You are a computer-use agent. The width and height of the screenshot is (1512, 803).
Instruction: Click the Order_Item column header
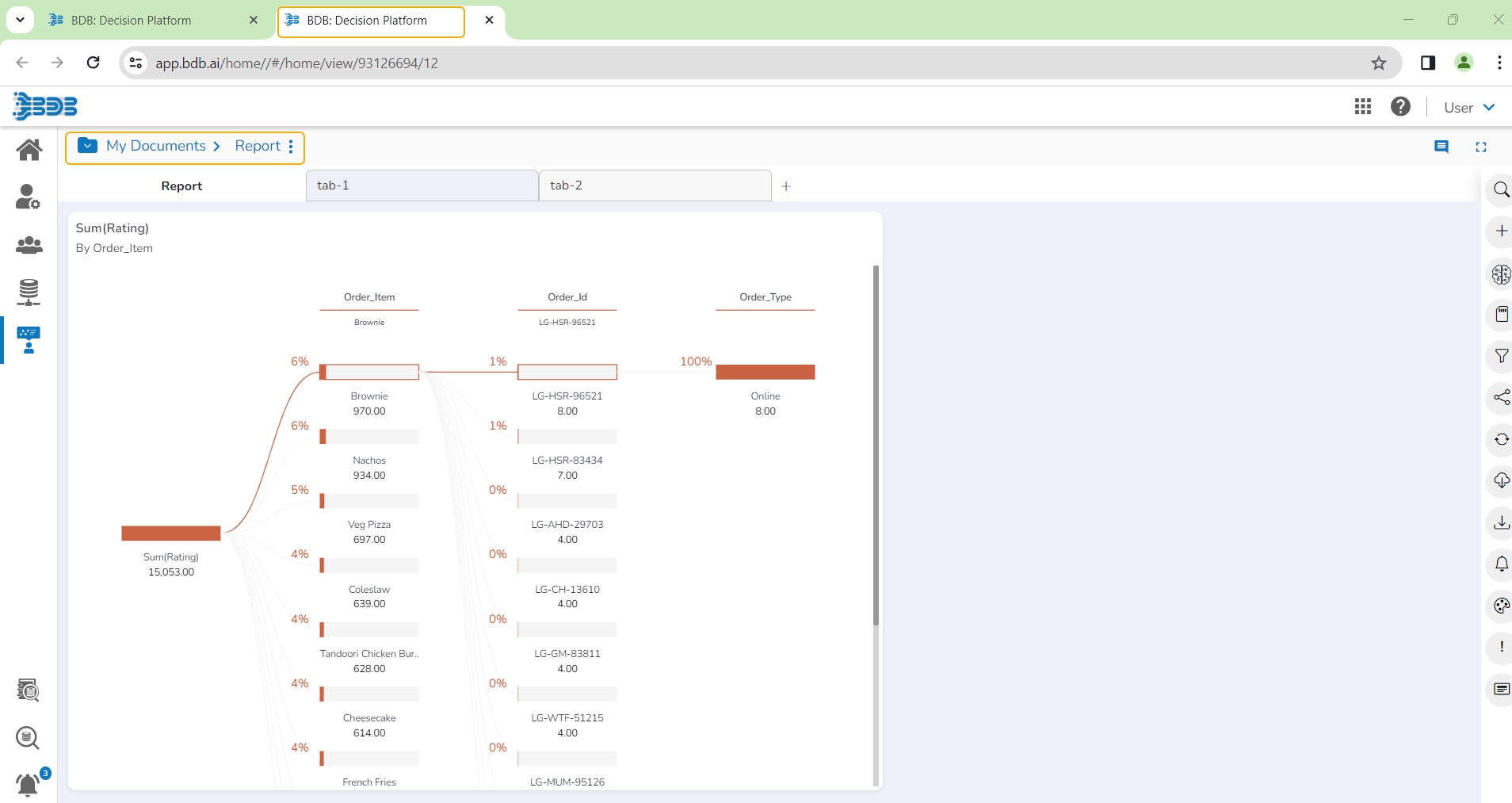tap(369, 297)
